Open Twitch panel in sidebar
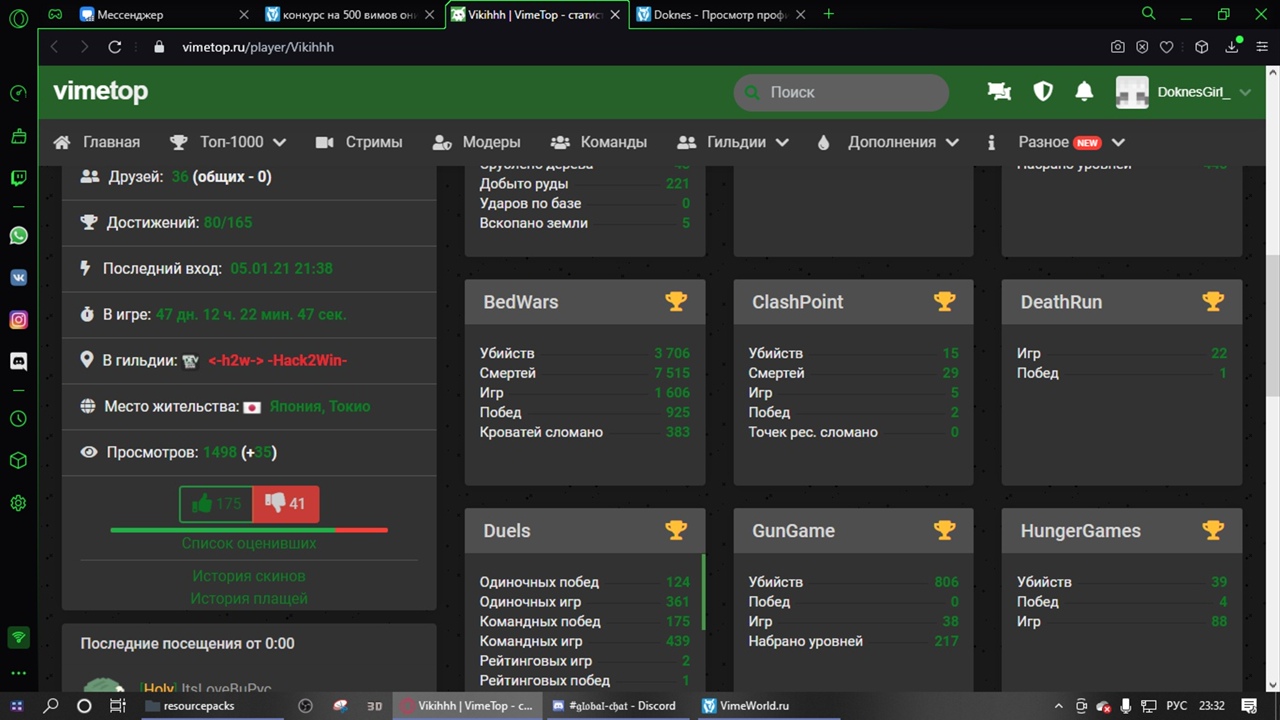 click(x=18, y=178)
